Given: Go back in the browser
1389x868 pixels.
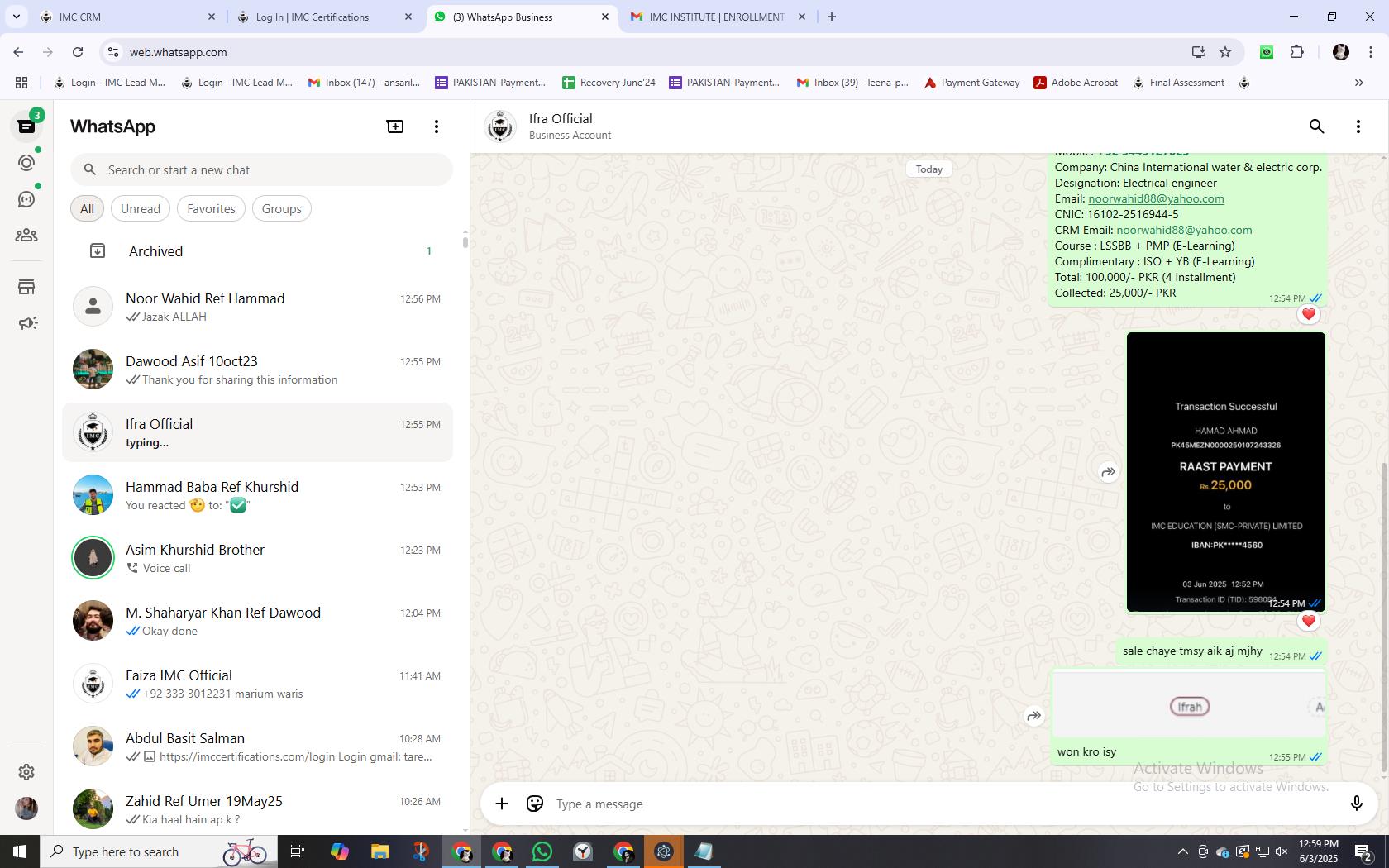Looking at the screenshot, I should (x=18, y=52).
